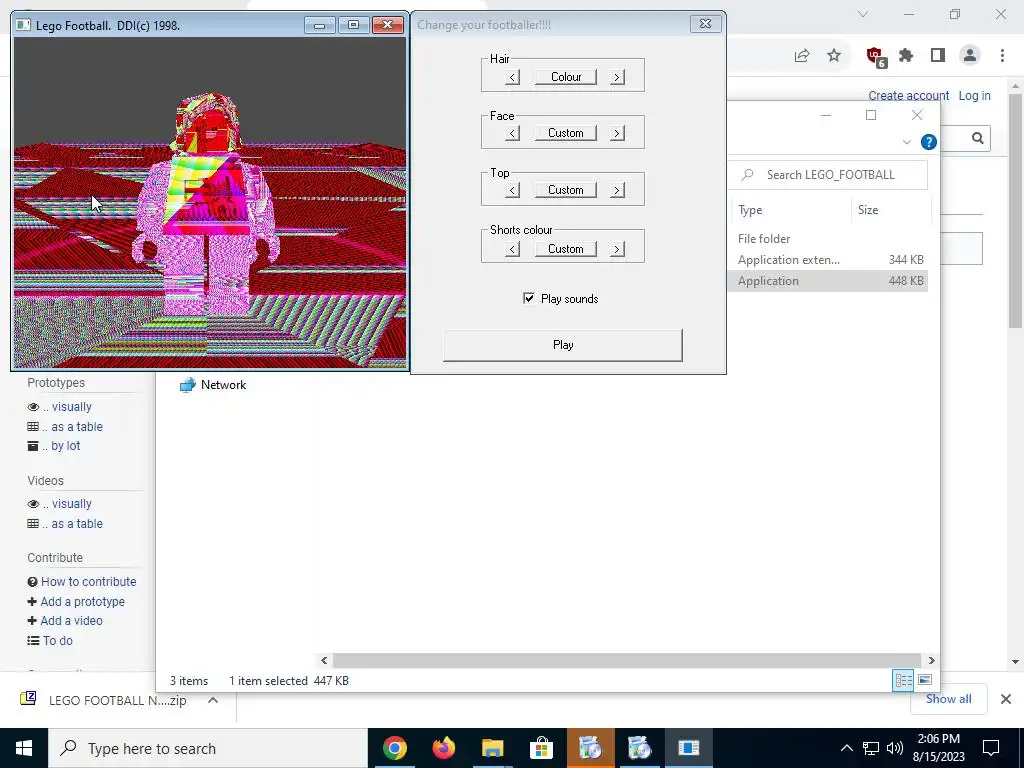
Task: Click the Face Custom button
Action: pyautogui.click(x=566, y=133)
